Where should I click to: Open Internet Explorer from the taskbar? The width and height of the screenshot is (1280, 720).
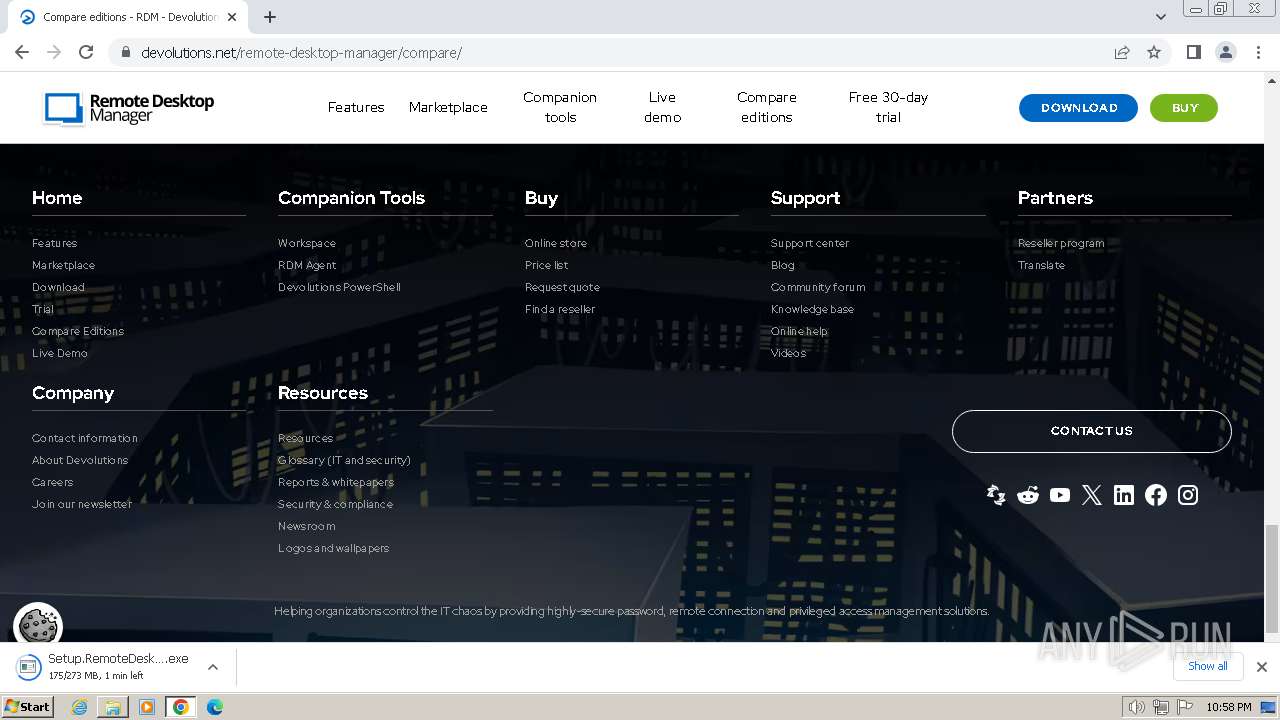[x=80, y=707]
